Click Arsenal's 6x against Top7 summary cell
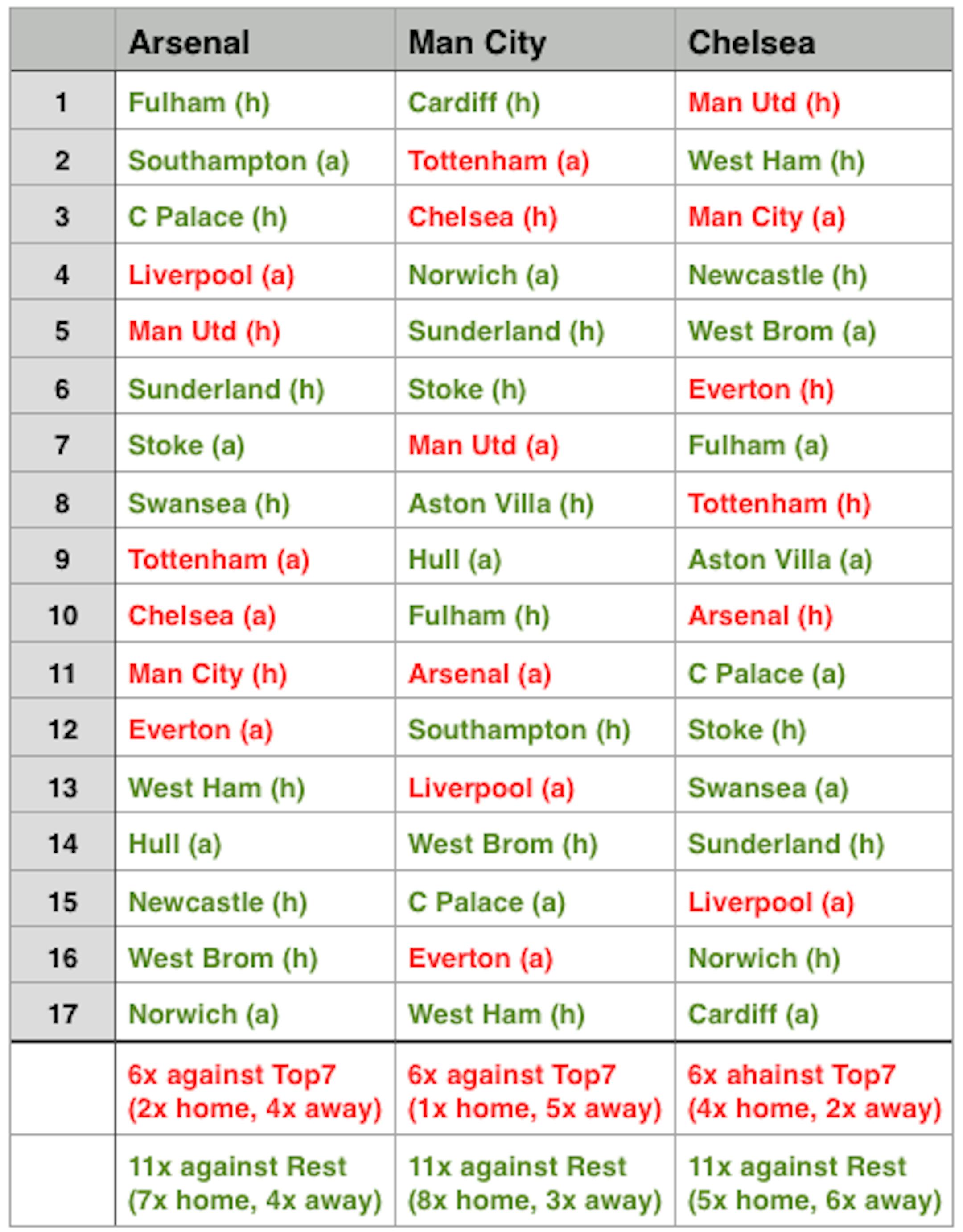 [x=255, y=1092]
